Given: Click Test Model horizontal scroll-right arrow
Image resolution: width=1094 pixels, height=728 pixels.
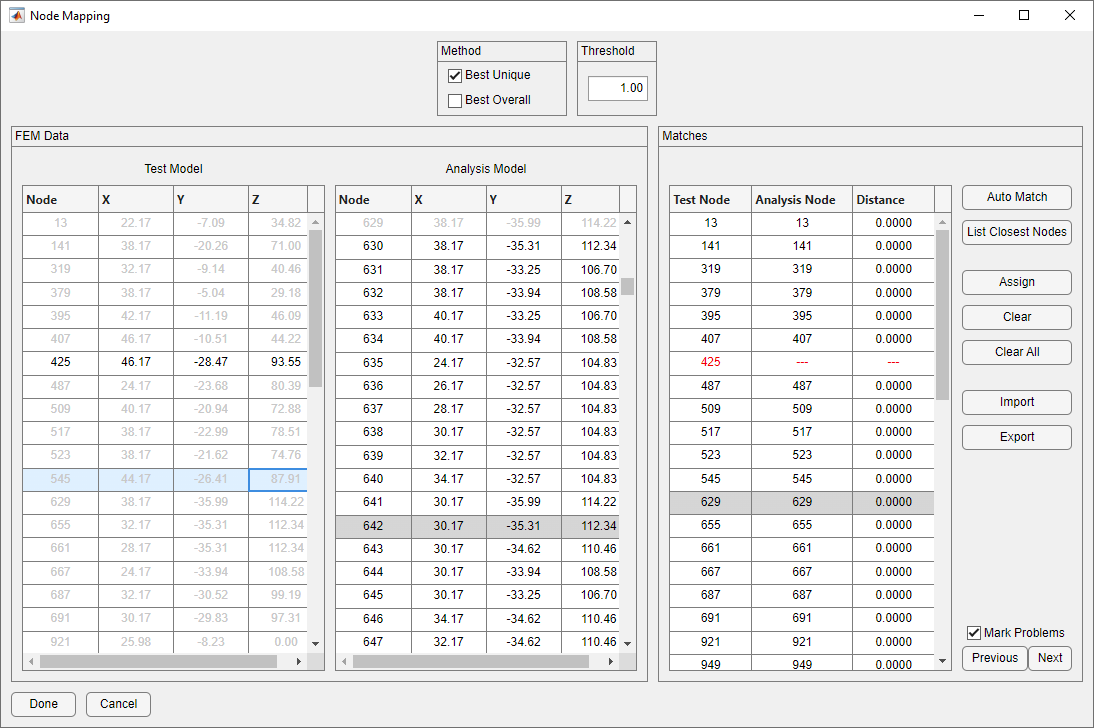Looking at the screenshot, I should 299,661.
